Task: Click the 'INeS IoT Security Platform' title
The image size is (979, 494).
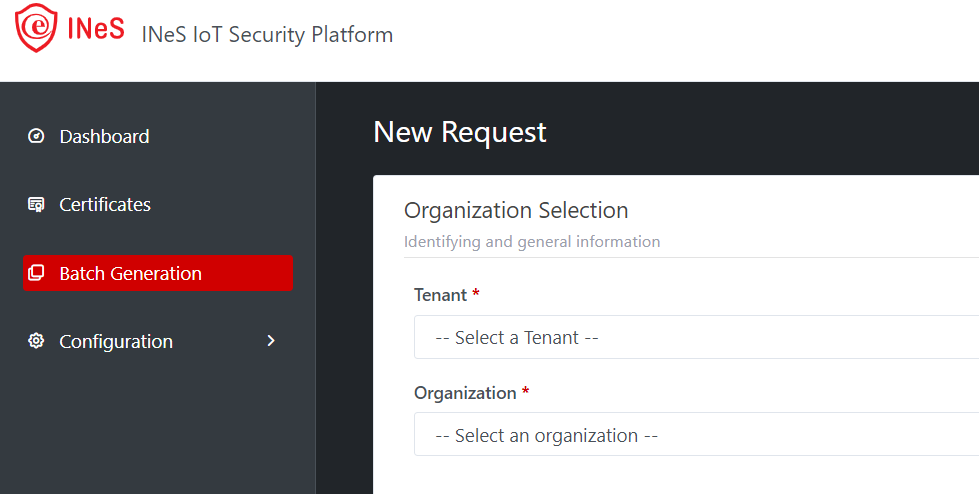Action: pos(268,35)
